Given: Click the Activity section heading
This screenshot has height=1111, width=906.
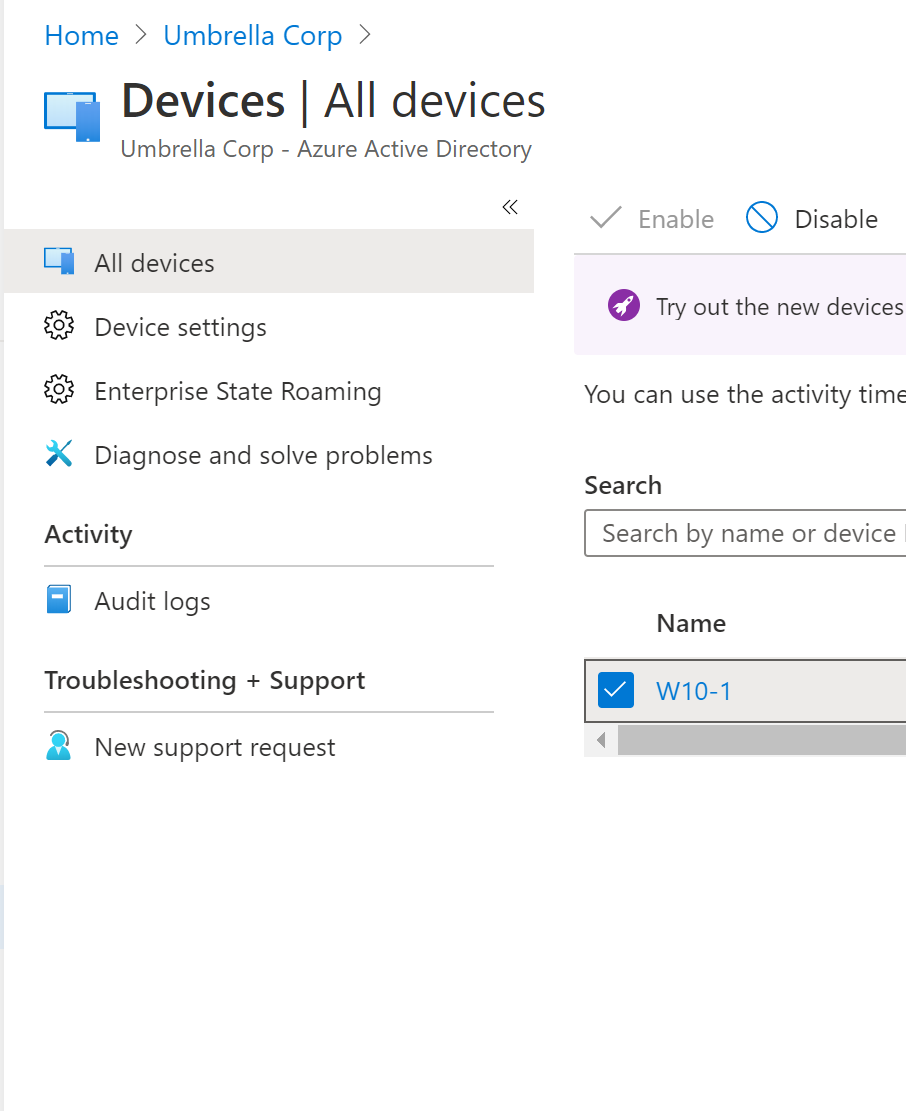Looking at the screenshot, I should tap(89, 534).
